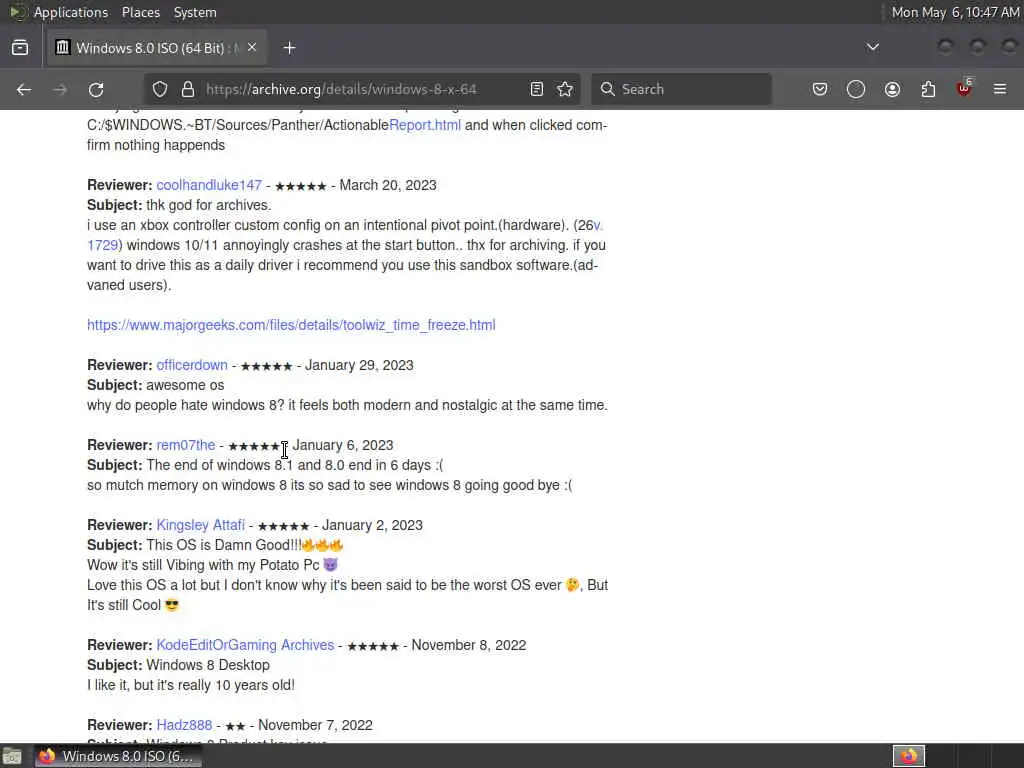Open the Firefox hamburger menu

pos(1000,89)
